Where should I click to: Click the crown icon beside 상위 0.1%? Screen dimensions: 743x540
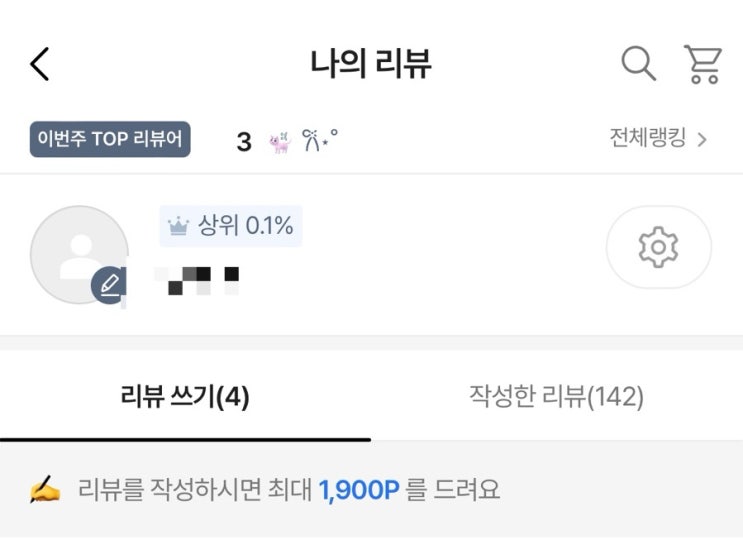click(x=179, y=227)
